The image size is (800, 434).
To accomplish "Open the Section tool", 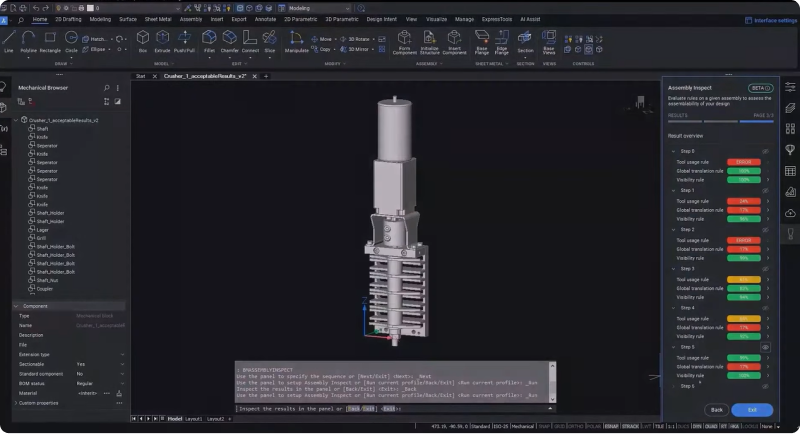I will (525, 41).
